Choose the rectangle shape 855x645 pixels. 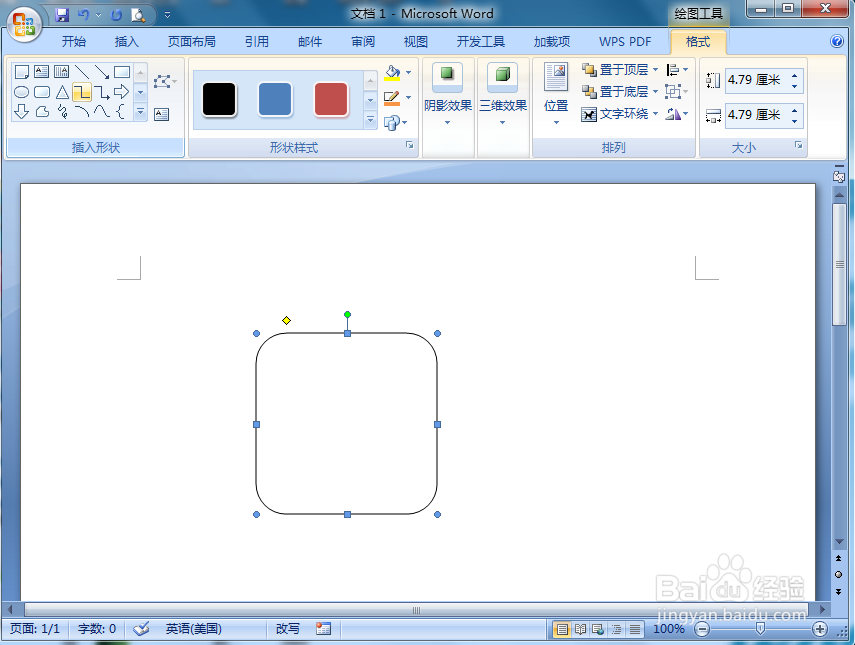pyautogui.click(x=122, y=71)
